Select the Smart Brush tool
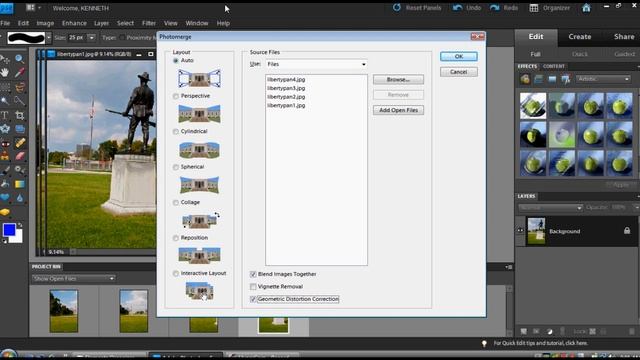Image resolution: width=640 pixels, height=360 pixels. [x=20, y=170]
